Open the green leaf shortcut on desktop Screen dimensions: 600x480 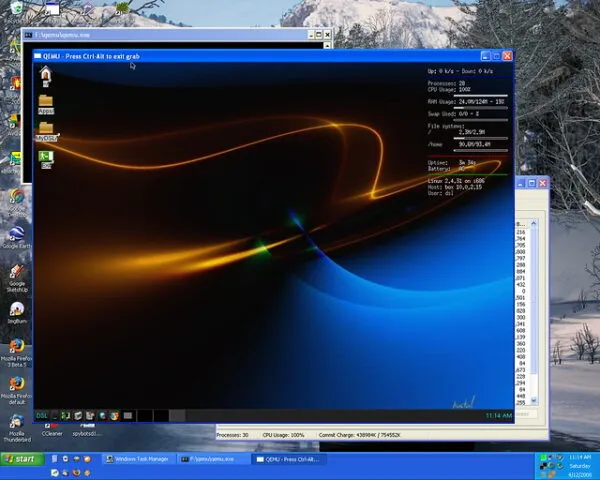coord(122,8)
